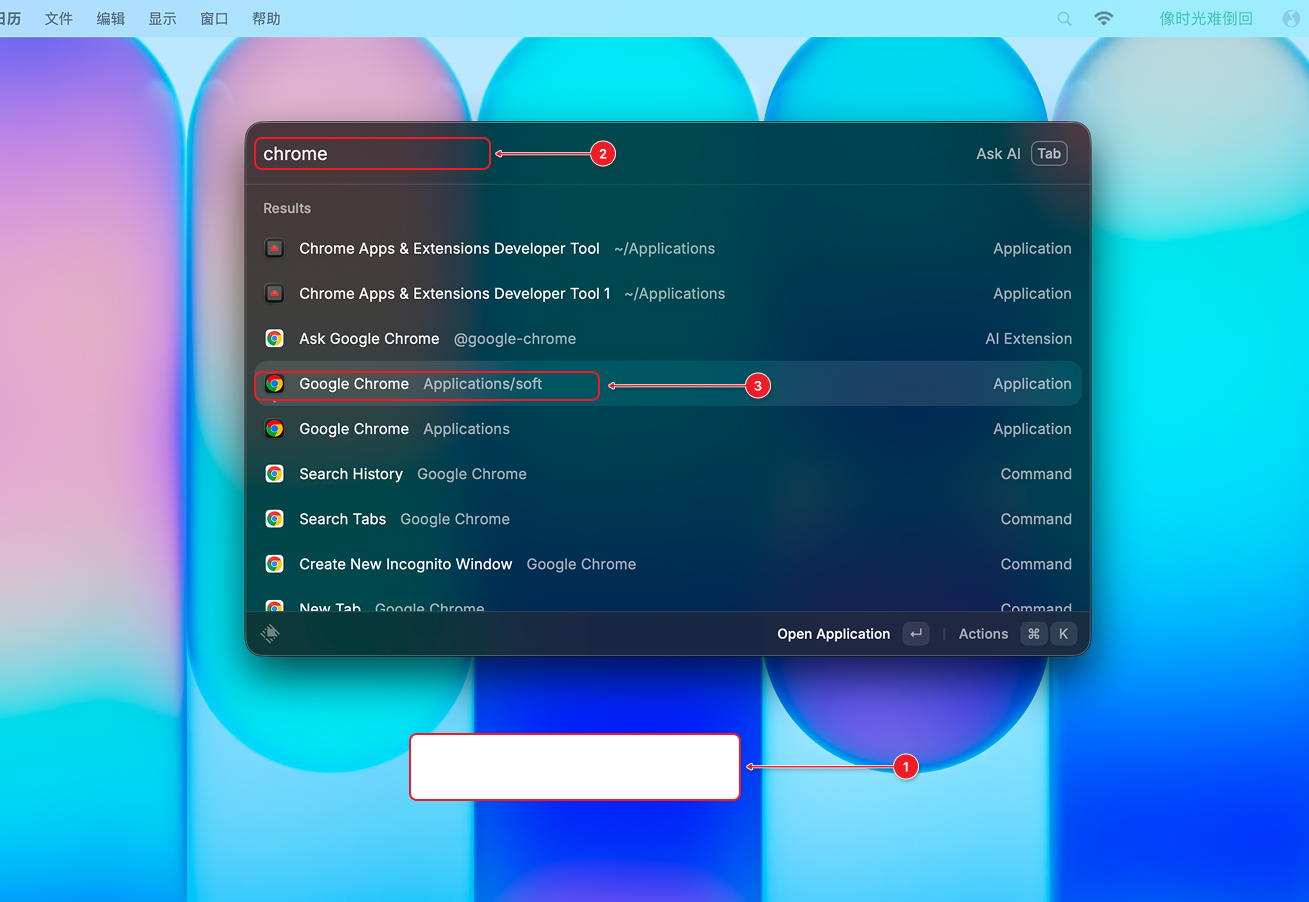Image resolution: width=1309 pixels, height=902 pixels.
Task: Click the Ask Google Chrome AI extension icon
Action: [274, 338]
